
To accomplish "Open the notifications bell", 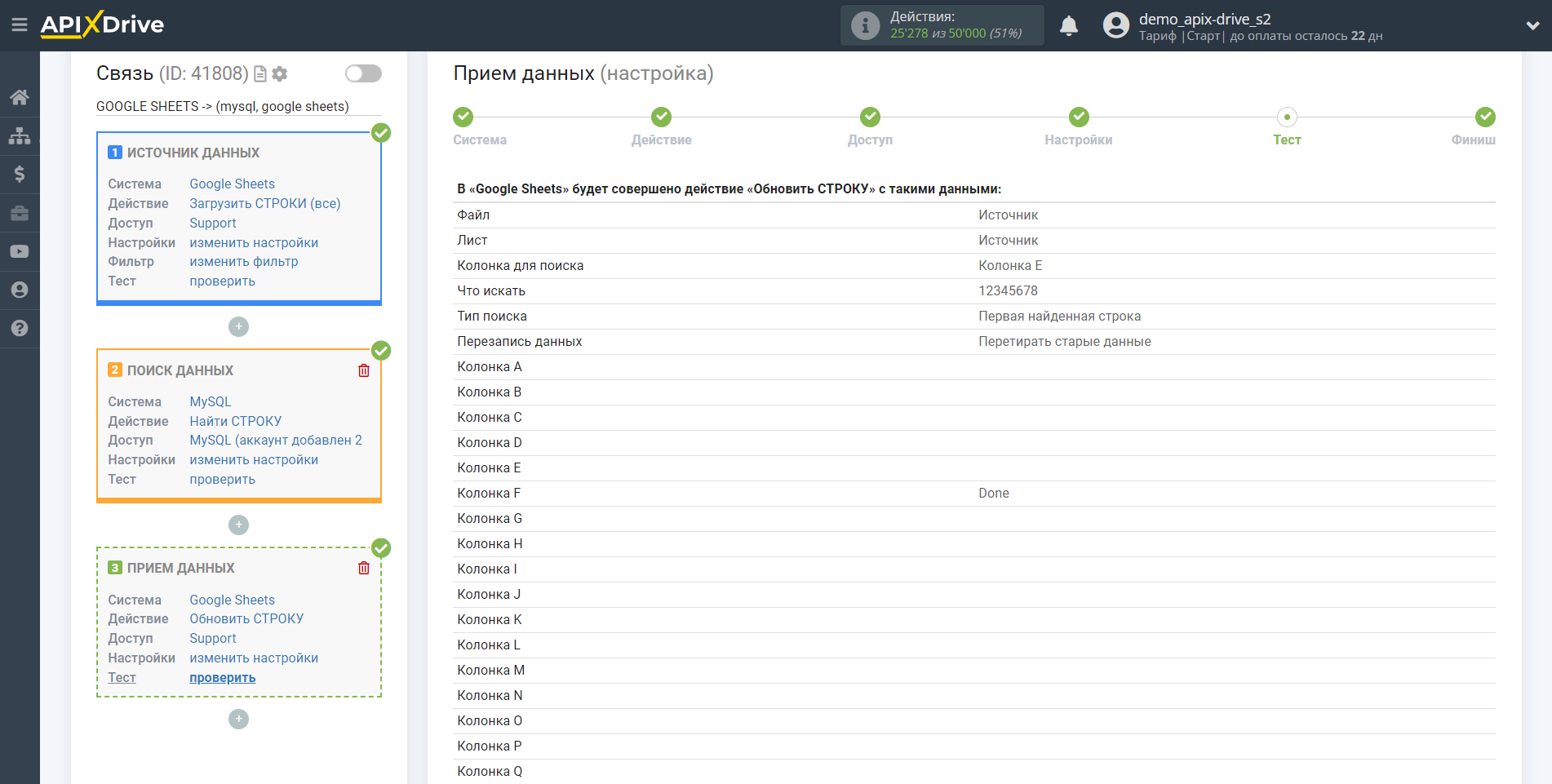I will [x=1069, y=26].
